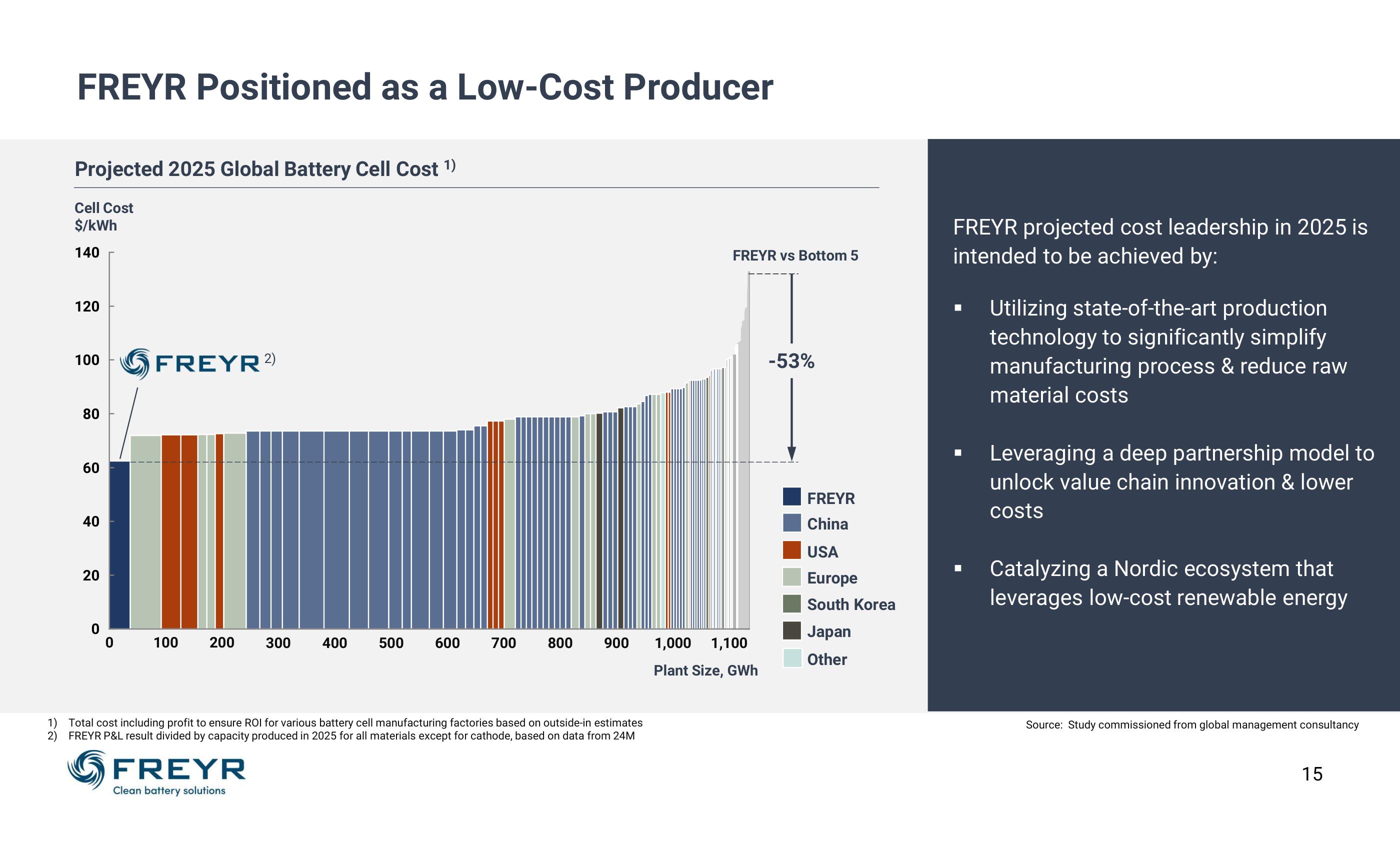Image resolution: width=1400 pixels, height=850 pixels.
Task: Click the 'Plant Size, GWh' axis label
Action: pos(705,670)
